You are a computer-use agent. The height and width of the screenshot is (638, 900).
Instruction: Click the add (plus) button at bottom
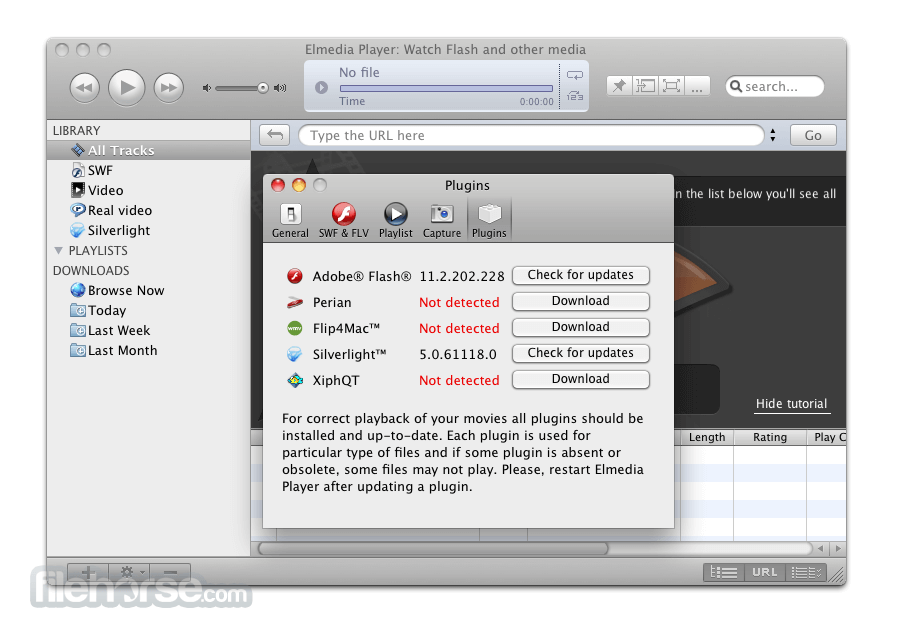pyautogui.click(x=88, y=572)
